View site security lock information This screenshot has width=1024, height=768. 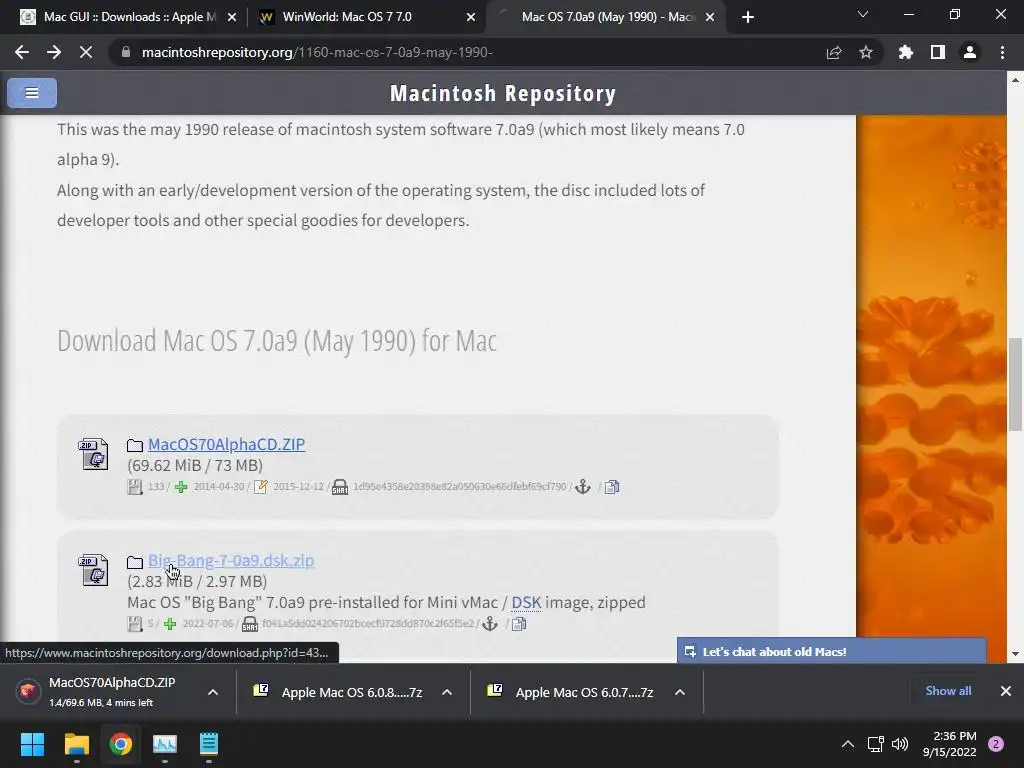(126, 52)
